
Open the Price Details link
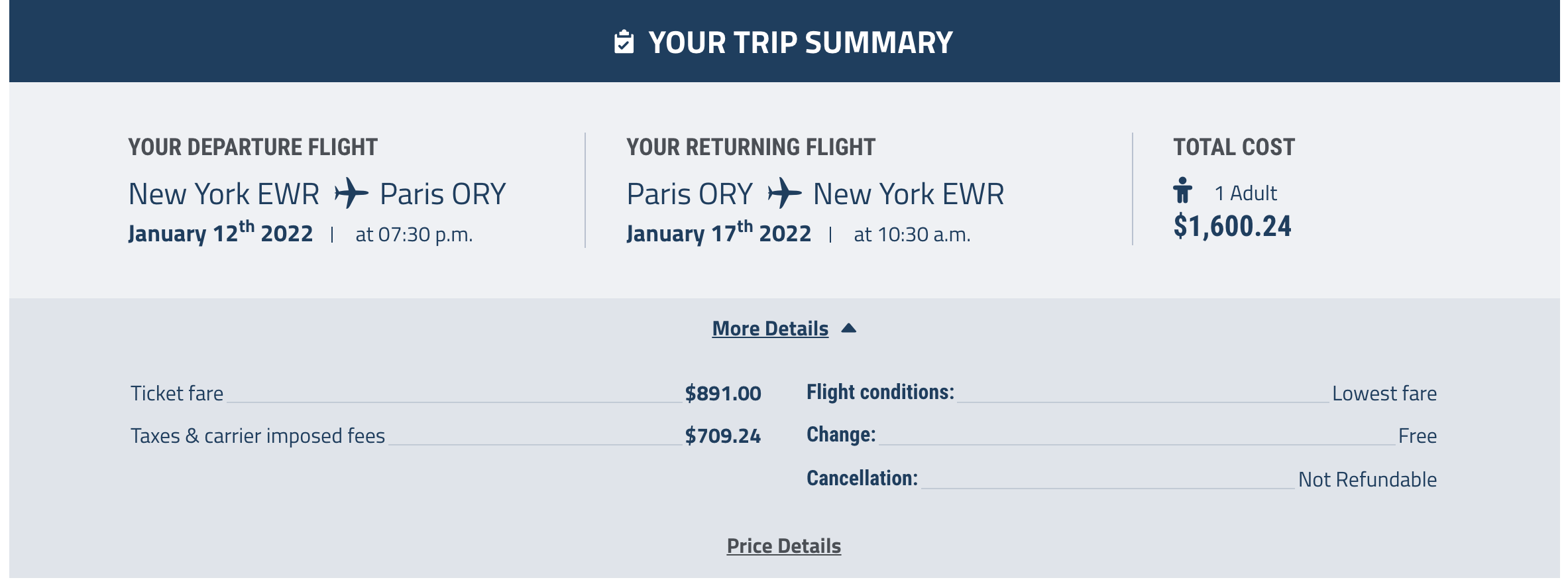click(783, 546)
